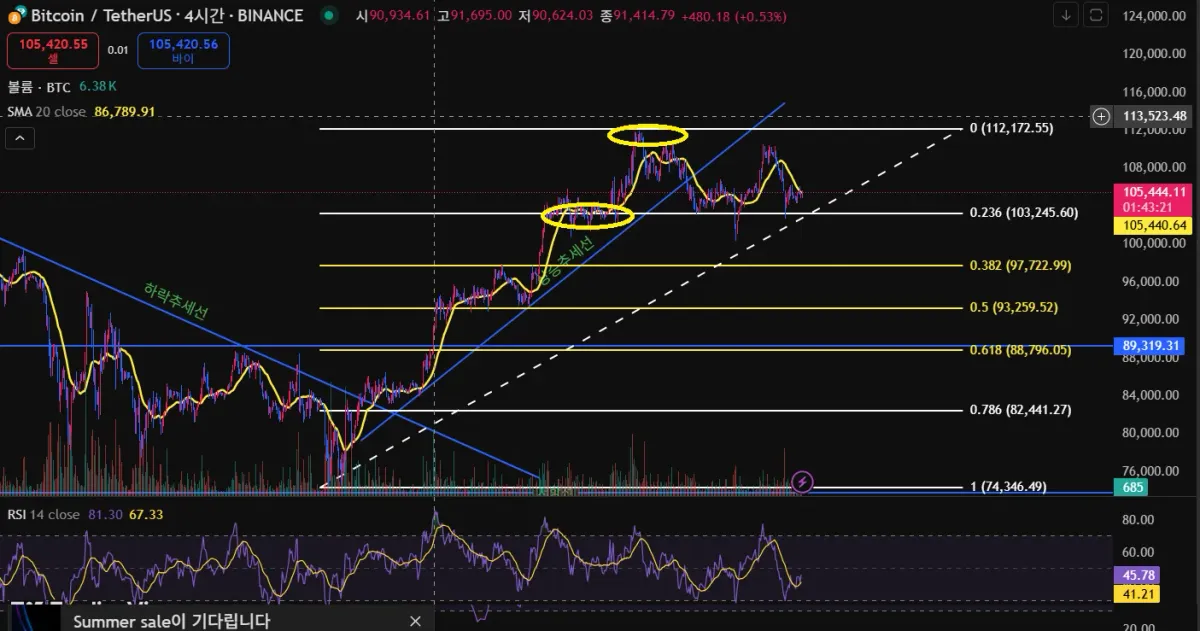Image resolution: width=1200 pixels, height=631 pixels.
Task: Close the Summer sale banner
Action: (x=416, y=621)
